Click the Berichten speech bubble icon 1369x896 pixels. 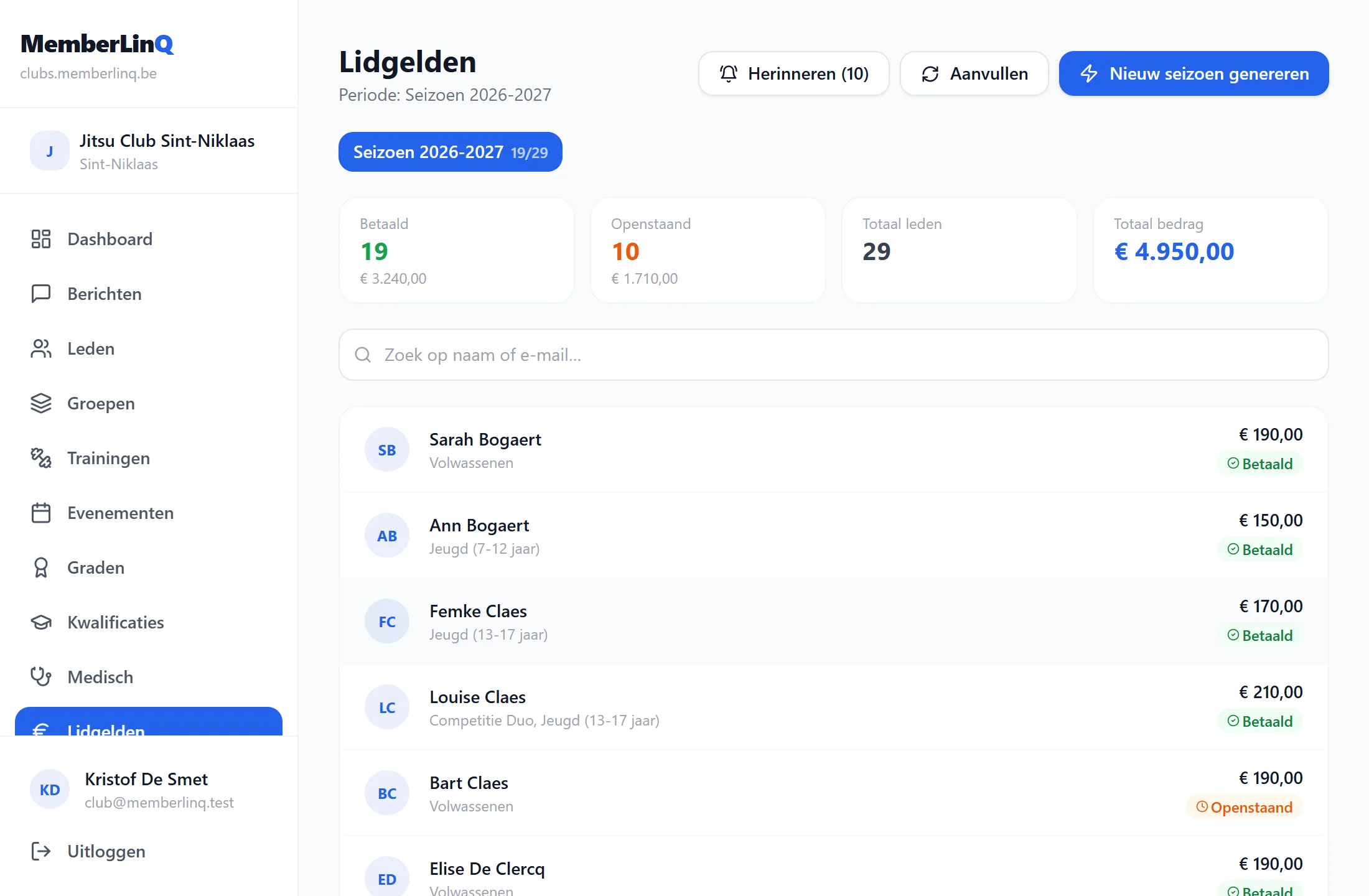click(x=41, y=294)
